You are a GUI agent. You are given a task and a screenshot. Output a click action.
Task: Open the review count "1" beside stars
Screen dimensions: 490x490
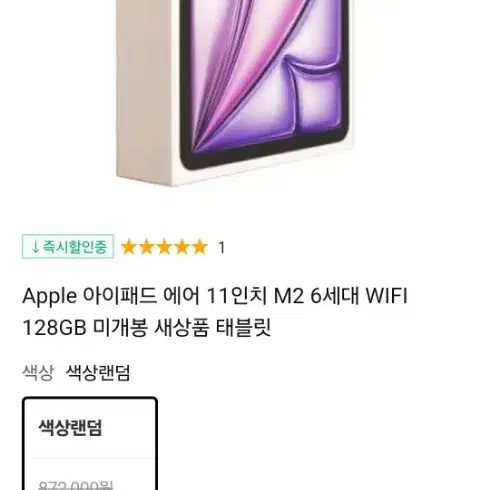(x=222, y=247)
